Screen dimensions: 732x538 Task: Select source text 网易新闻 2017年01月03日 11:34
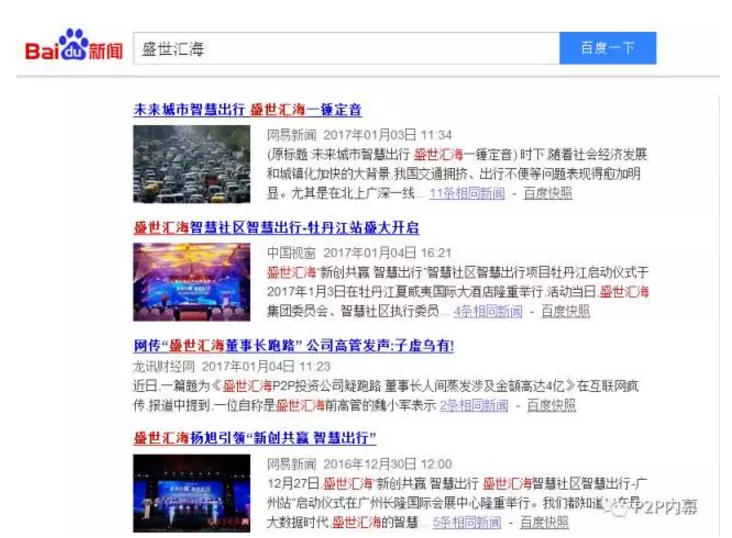click(x=359, y=135)
